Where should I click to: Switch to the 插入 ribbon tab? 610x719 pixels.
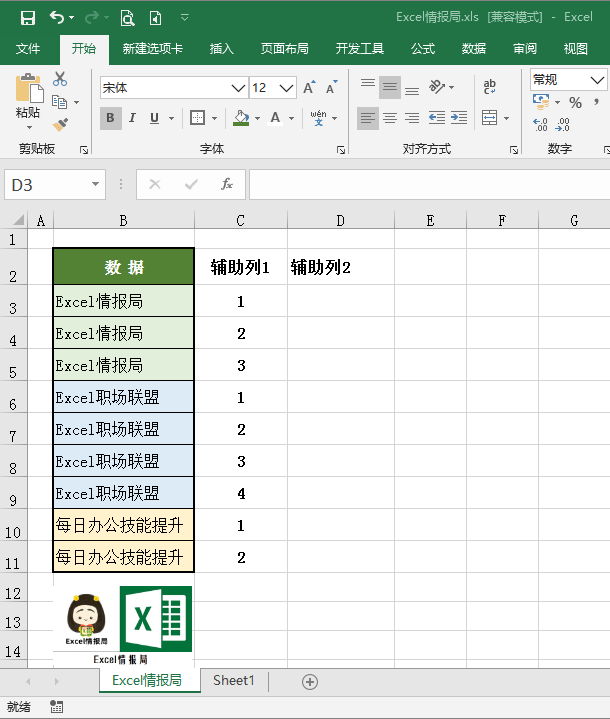[x=222, y=49]
